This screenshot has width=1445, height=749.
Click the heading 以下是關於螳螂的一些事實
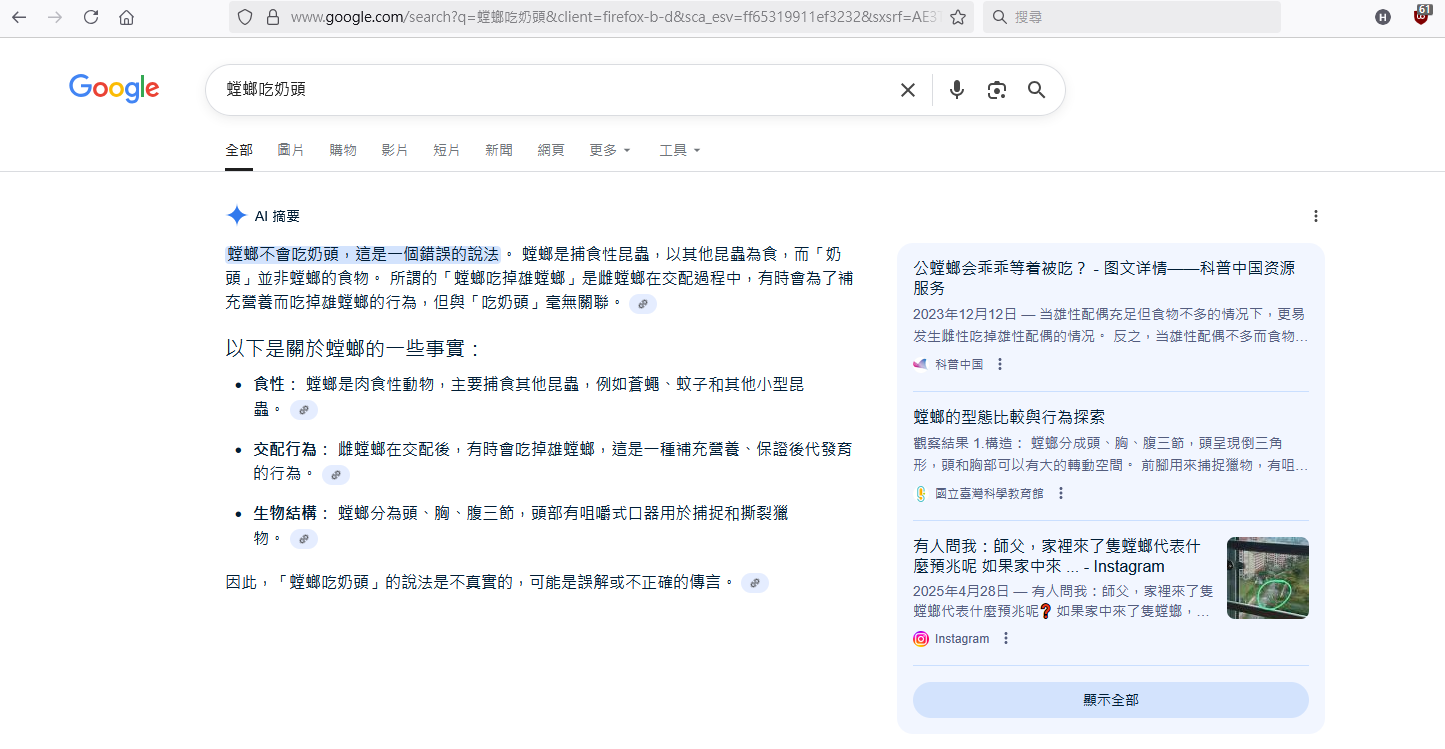(x=354, y=349)
